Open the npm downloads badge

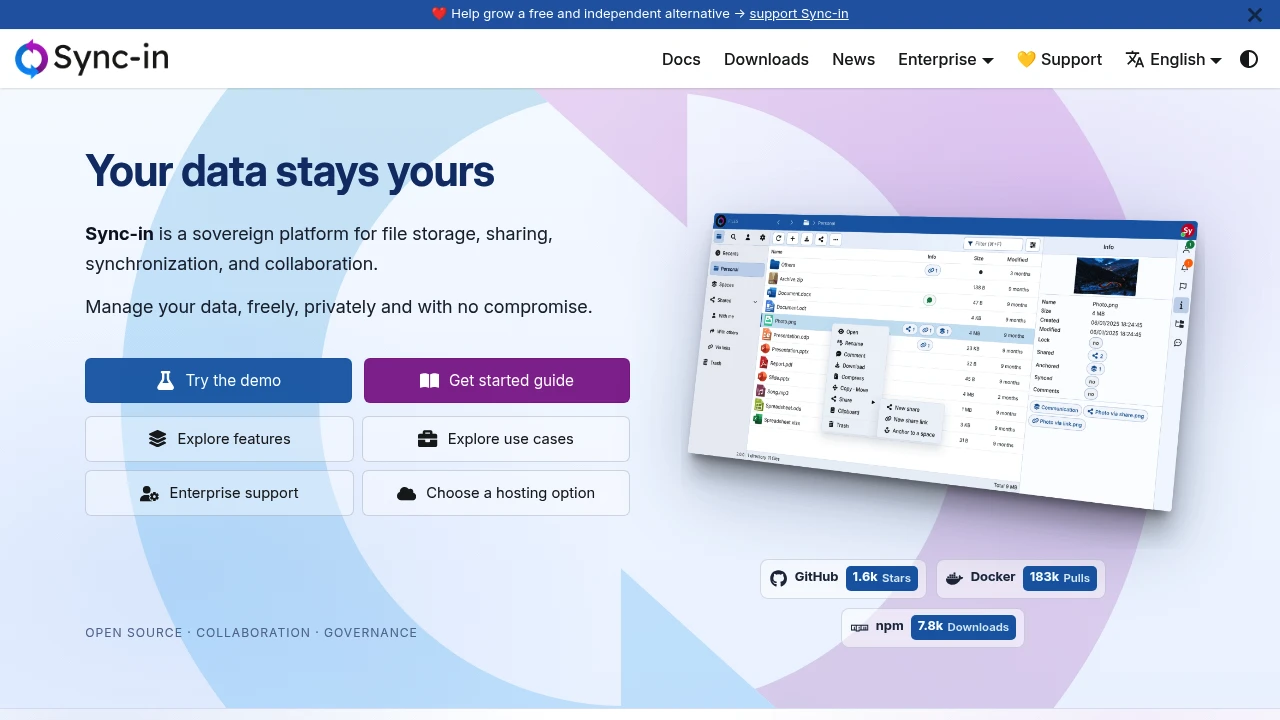tap(933, 628)
